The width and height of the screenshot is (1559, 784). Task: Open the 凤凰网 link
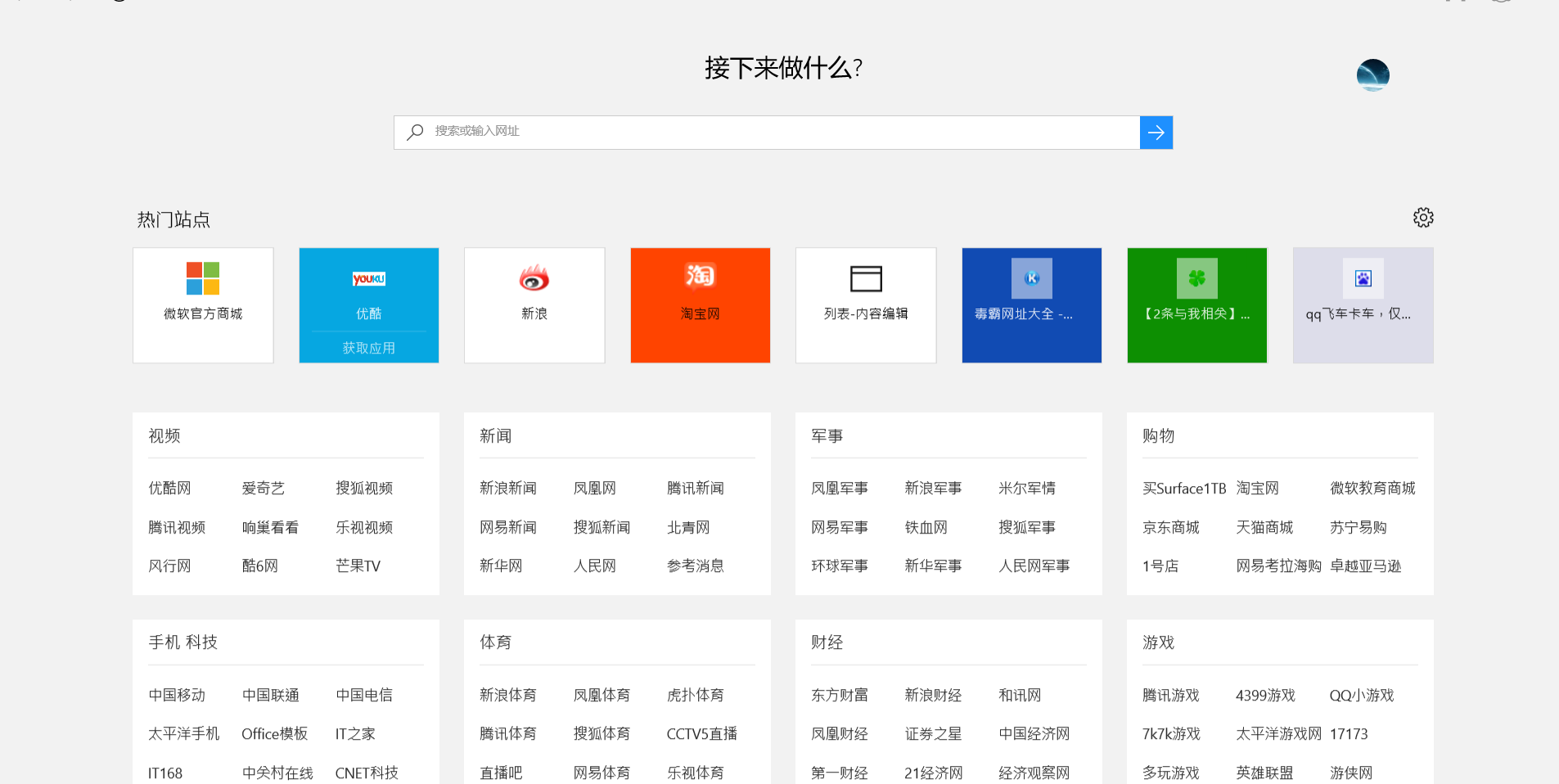point(594,489)
